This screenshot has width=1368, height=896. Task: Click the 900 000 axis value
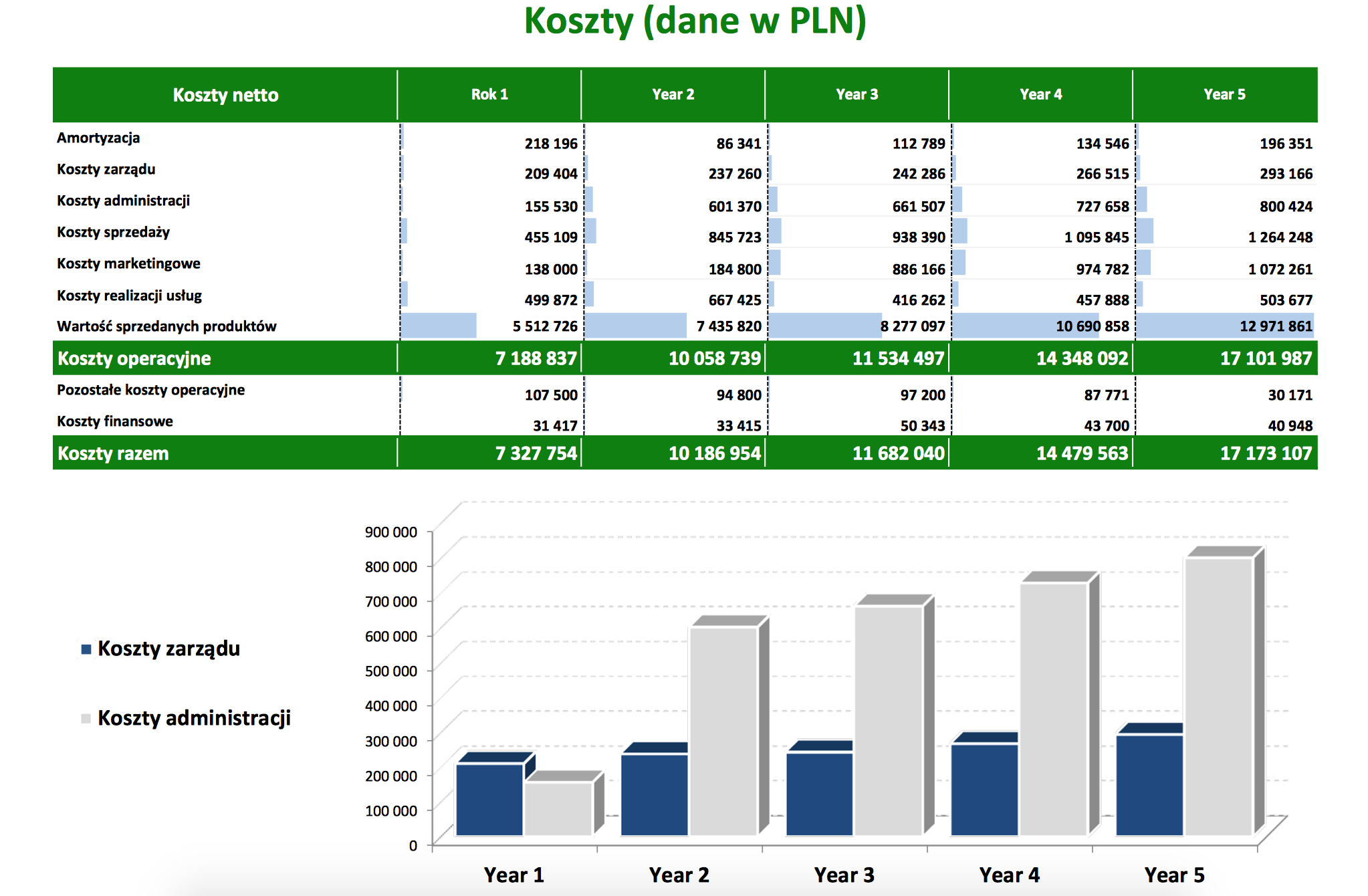tap(390, 532)
